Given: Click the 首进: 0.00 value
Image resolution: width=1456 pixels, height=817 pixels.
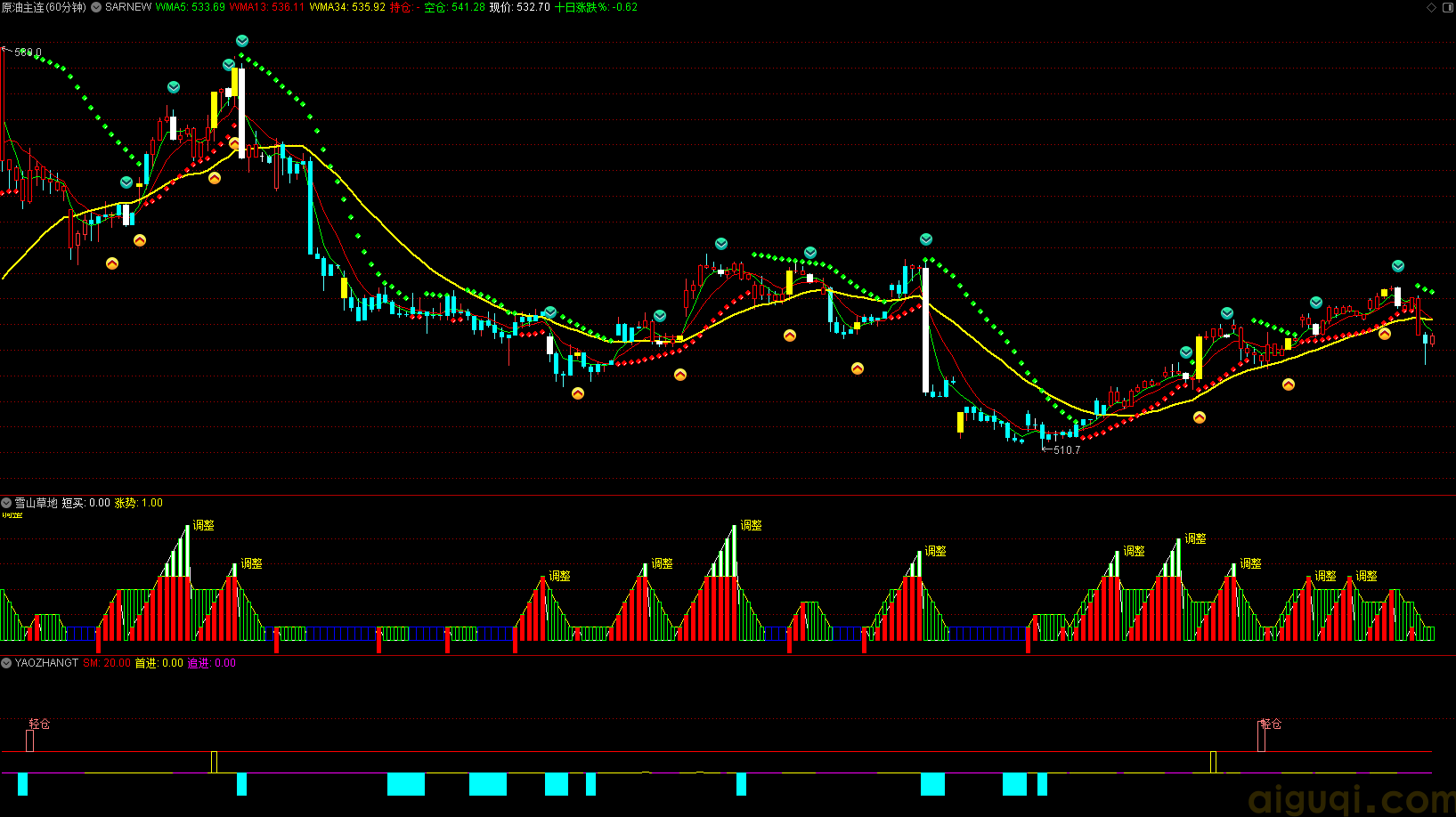Looking at the screenshot, I should pyautogui.click(x=159, y=663).
